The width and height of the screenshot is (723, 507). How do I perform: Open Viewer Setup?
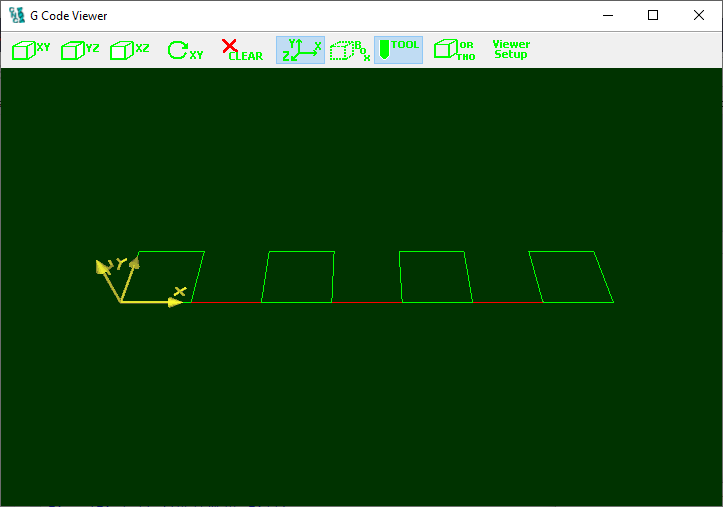click(511, 50)
